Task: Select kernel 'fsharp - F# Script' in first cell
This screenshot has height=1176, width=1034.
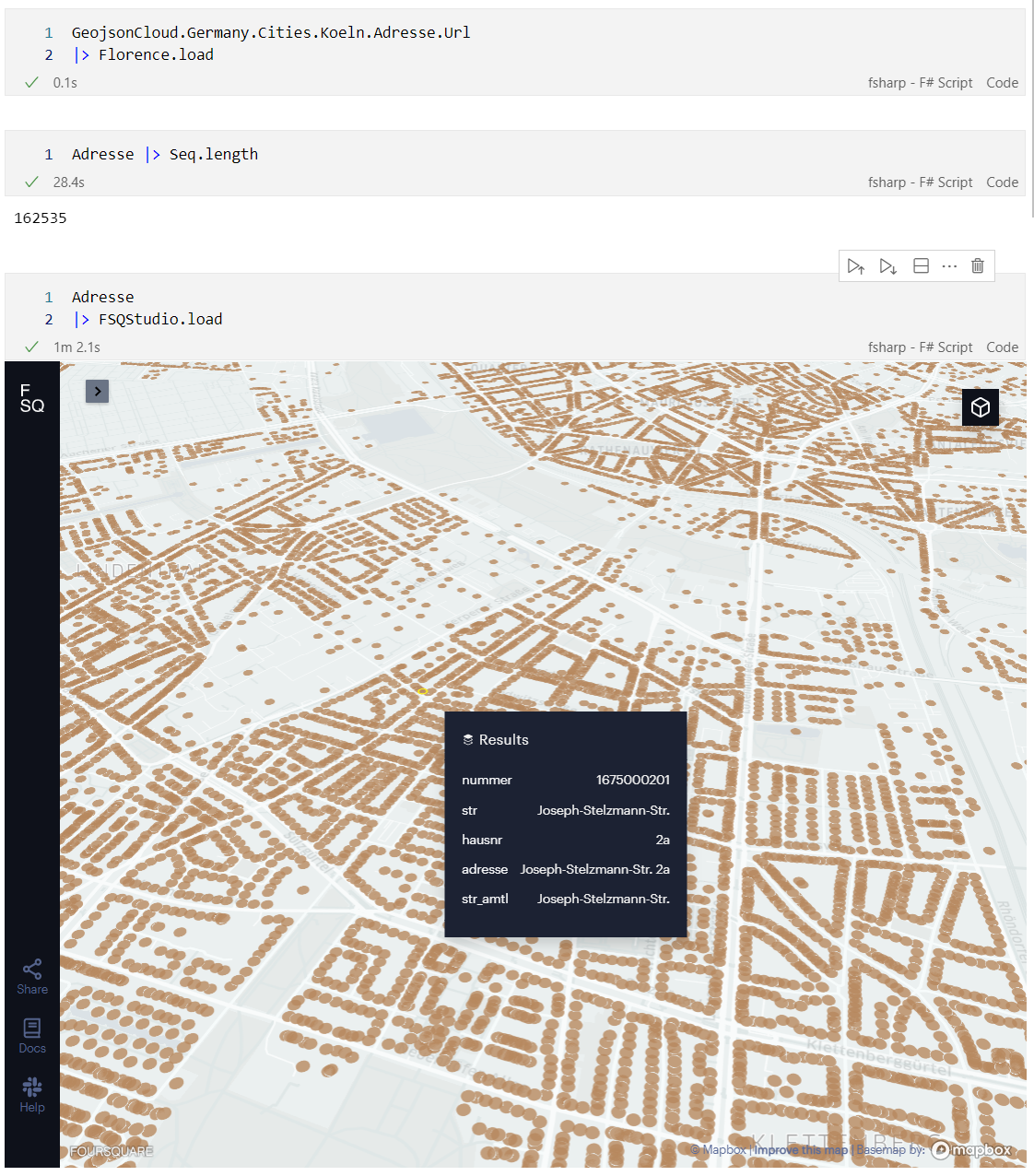Action: (x=920, y=82)
